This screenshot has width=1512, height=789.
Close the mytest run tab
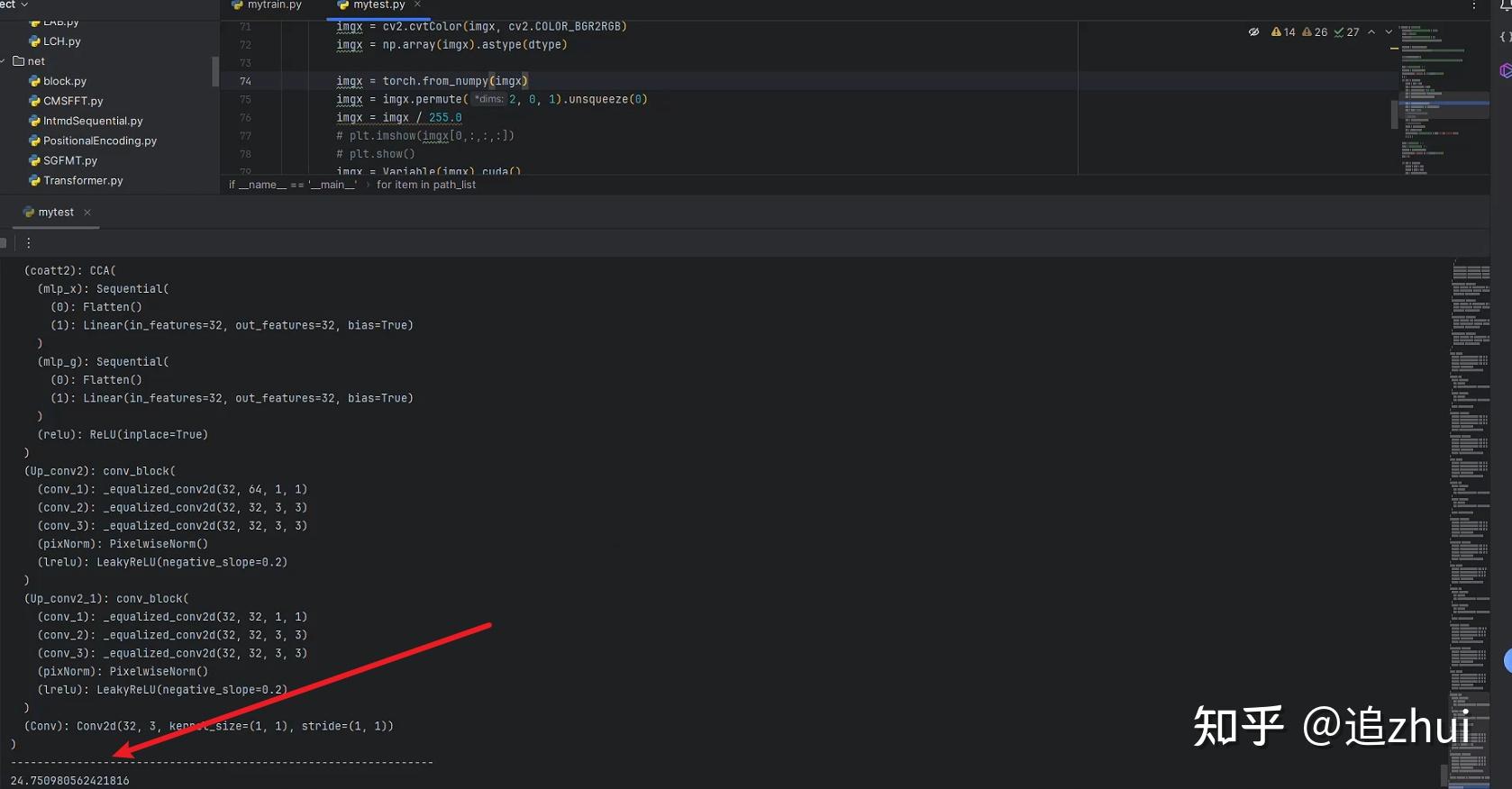87,213
